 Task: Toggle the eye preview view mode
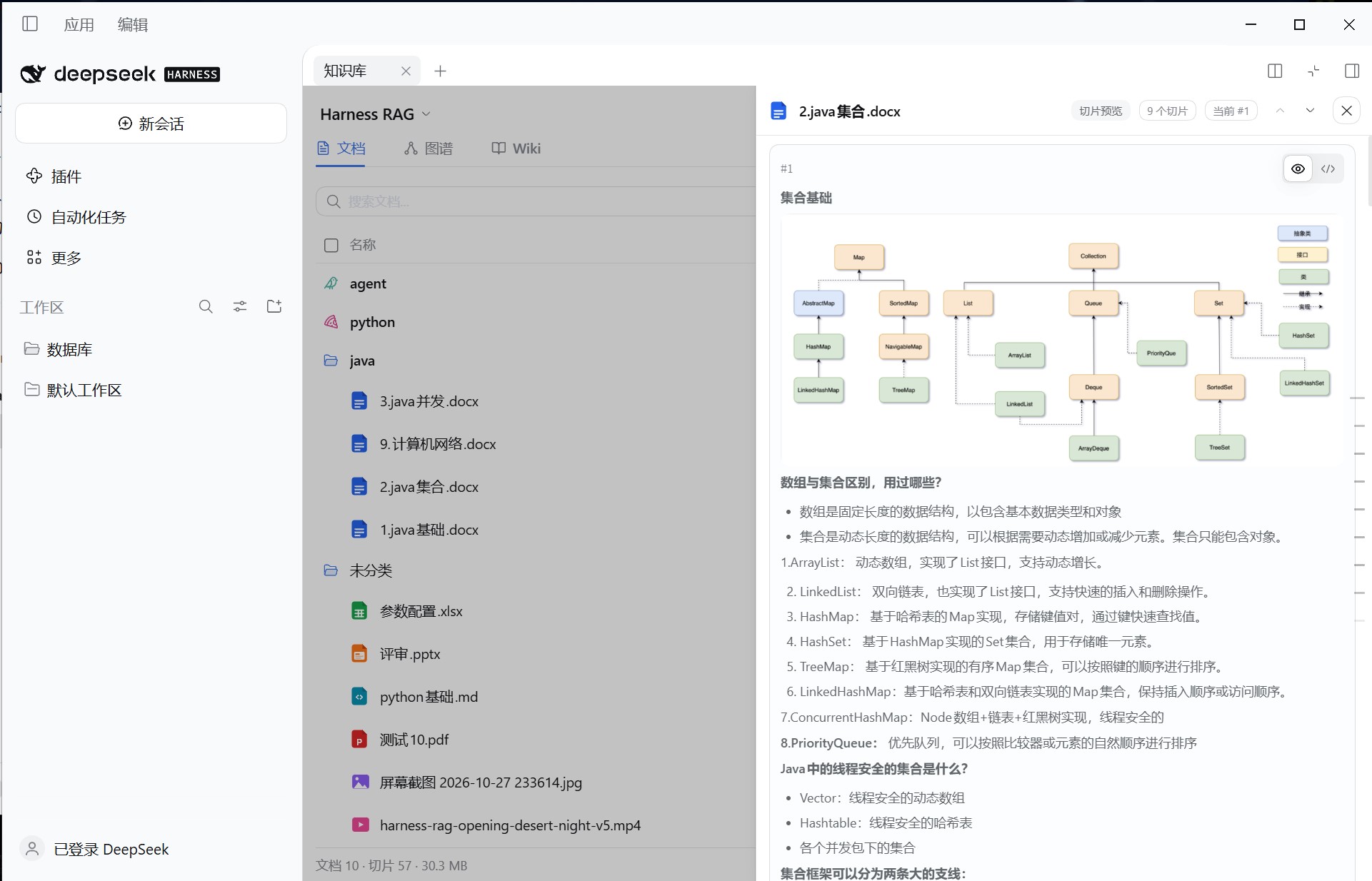coord(1298,168)
